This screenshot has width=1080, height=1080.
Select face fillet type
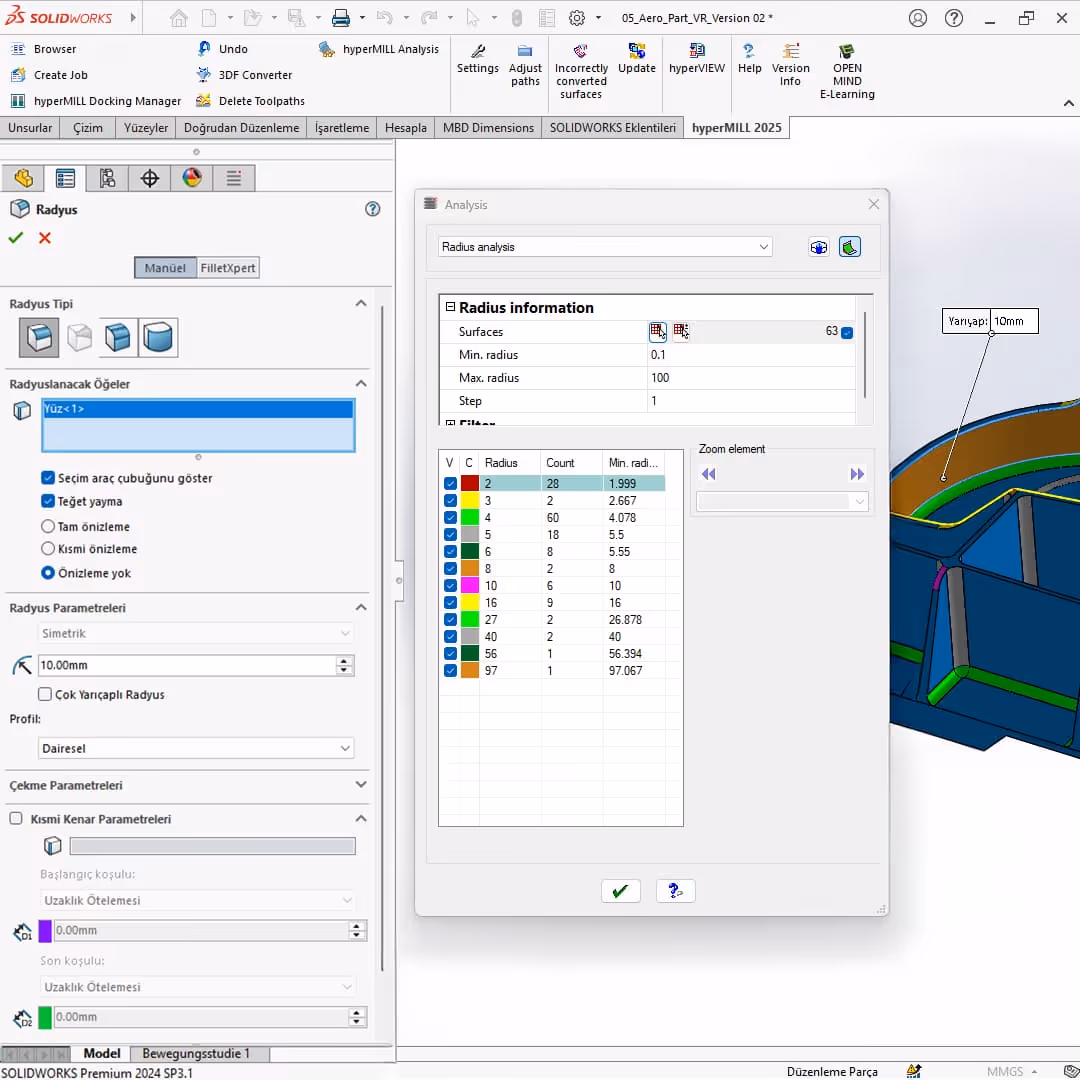click(x=118, y=338)
